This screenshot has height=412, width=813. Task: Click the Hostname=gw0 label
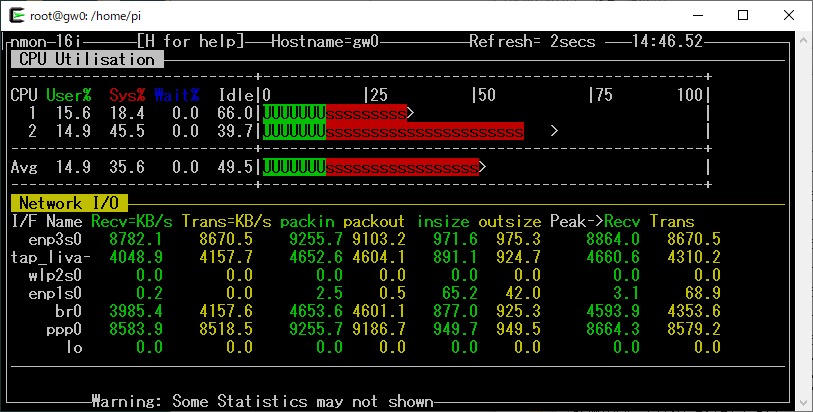tap(325, 41)
